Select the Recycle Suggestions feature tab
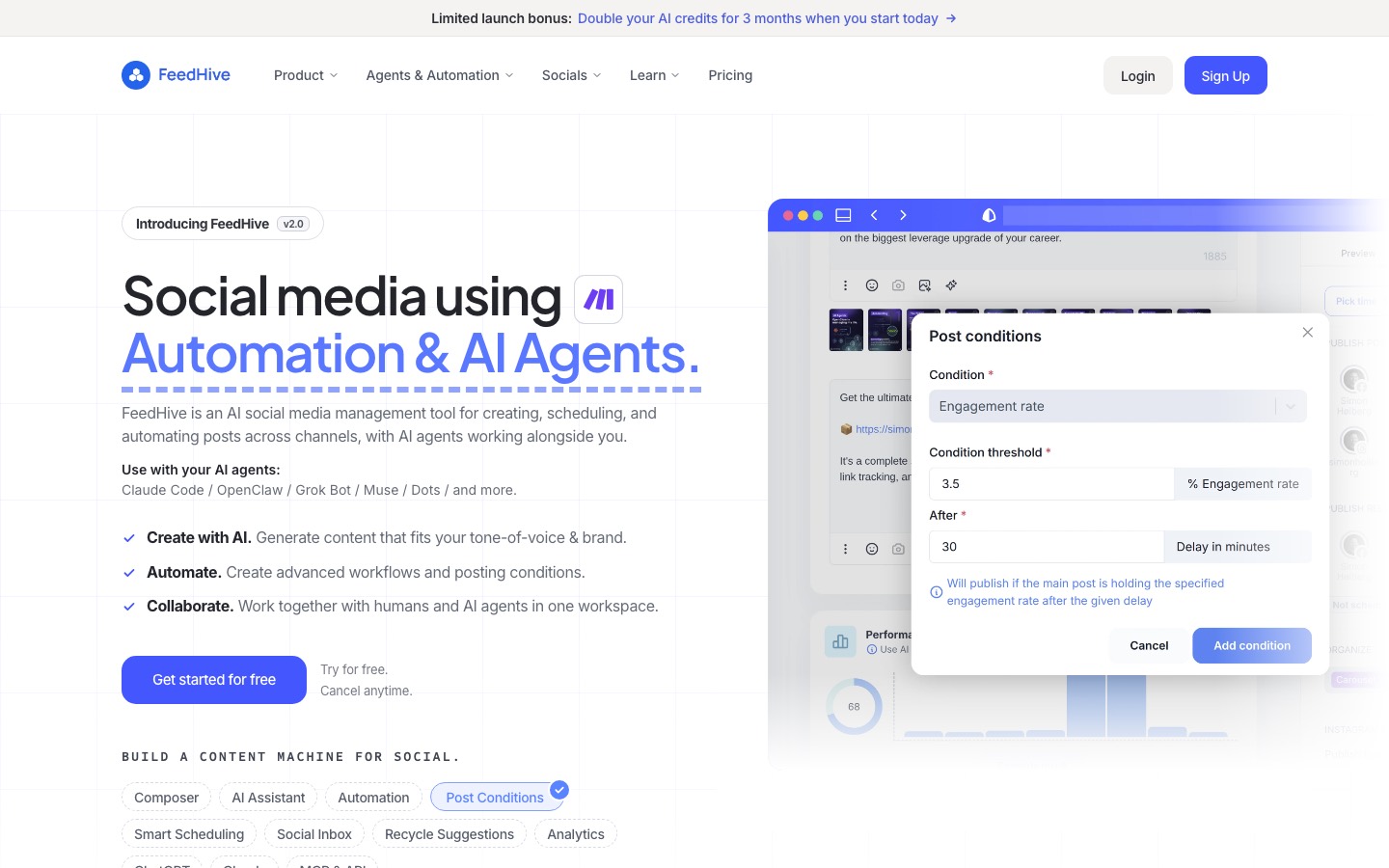The height and width of the screenshot is (868, 1389). (x=449, y=834)
